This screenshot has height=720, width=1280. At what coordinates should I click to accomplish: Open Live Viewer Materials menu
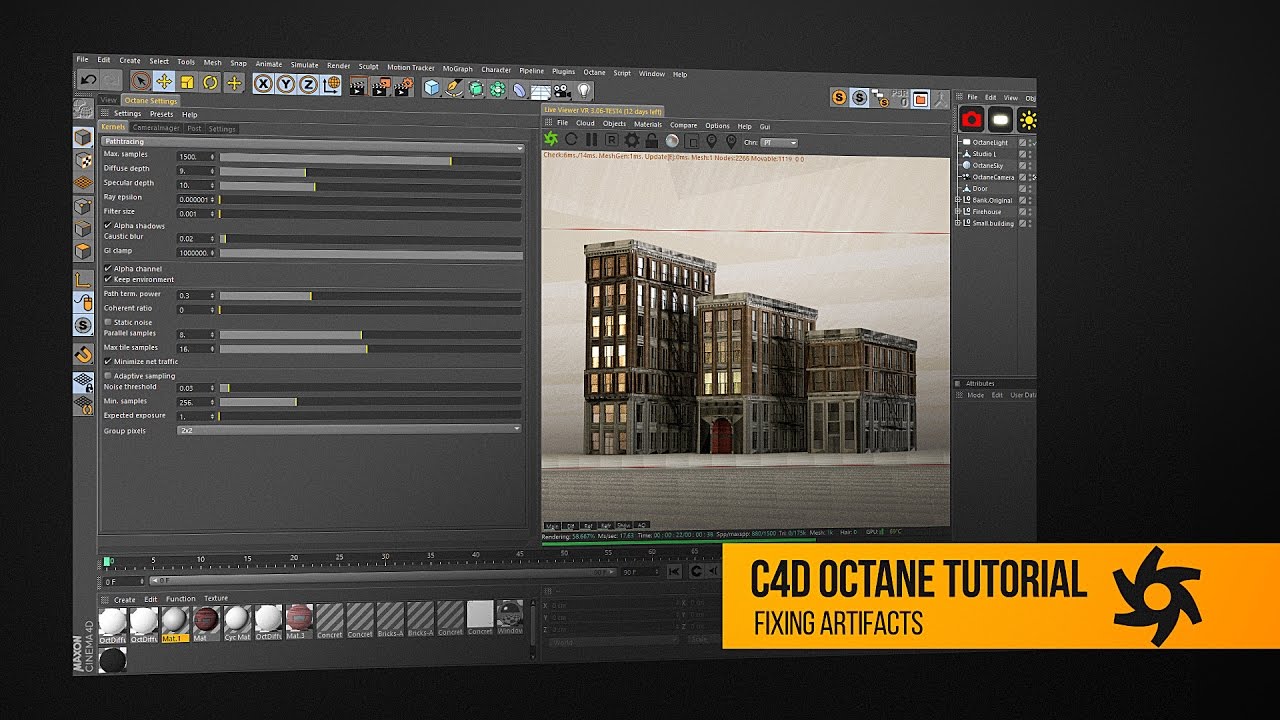pyautogui.click(x=648, y=125)
